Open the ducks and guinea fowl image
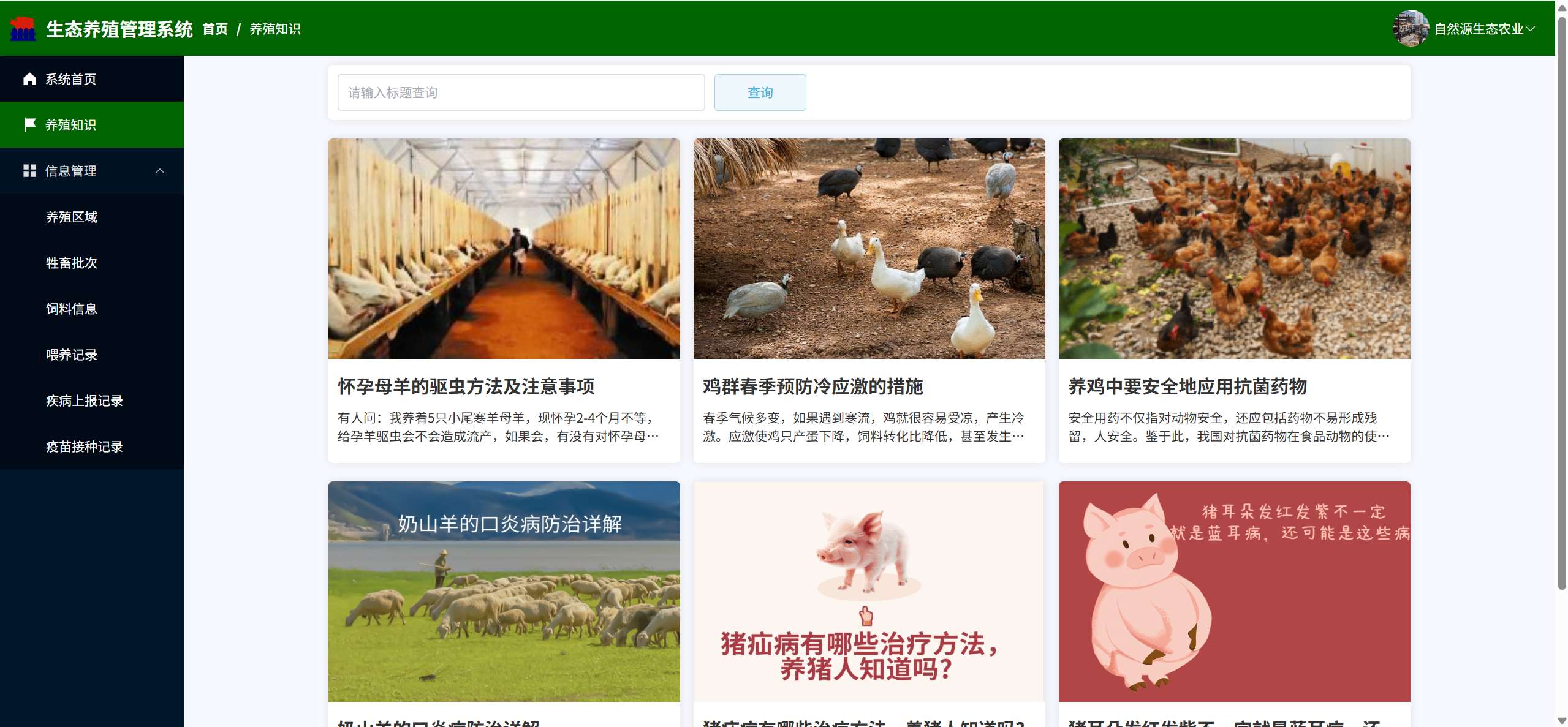 click(869, 249)
